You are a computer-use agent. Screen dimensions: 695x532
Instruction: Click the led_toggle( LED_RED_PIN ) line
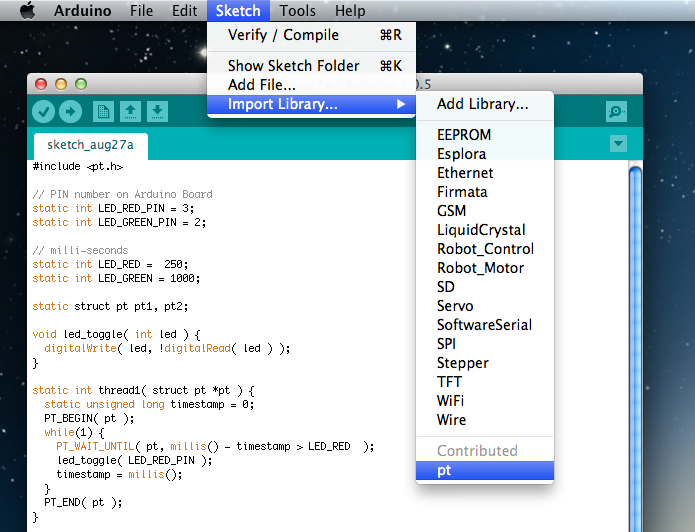click(x=134, y=461)
